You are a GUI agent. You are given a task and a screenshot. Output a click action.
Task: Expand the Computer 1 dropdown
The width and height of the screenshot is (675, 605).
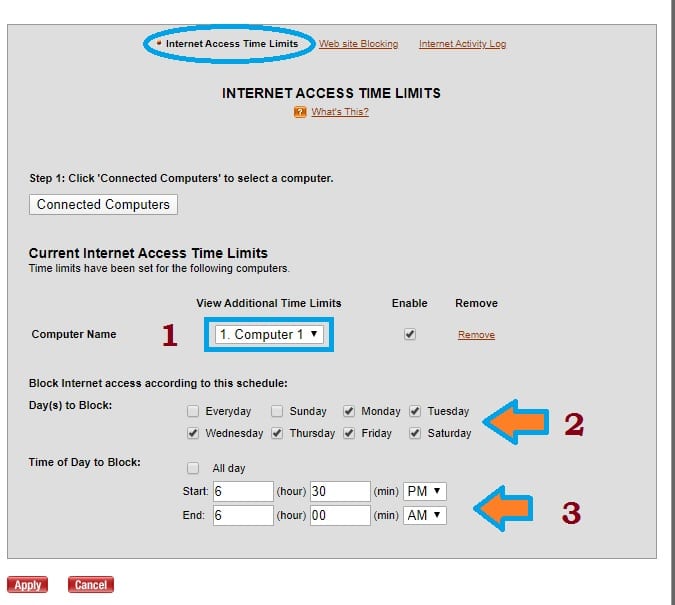pyautogui.click(x=269, y=334)
